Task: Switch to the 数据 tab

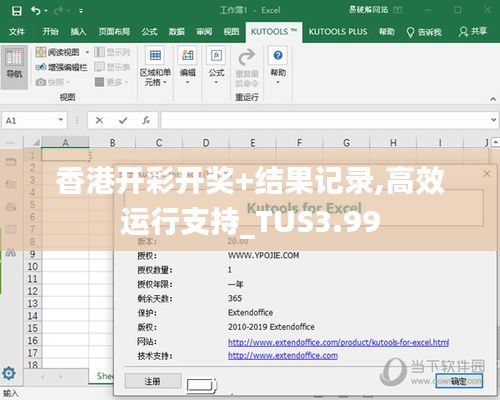Action: (x=177, y=32)
